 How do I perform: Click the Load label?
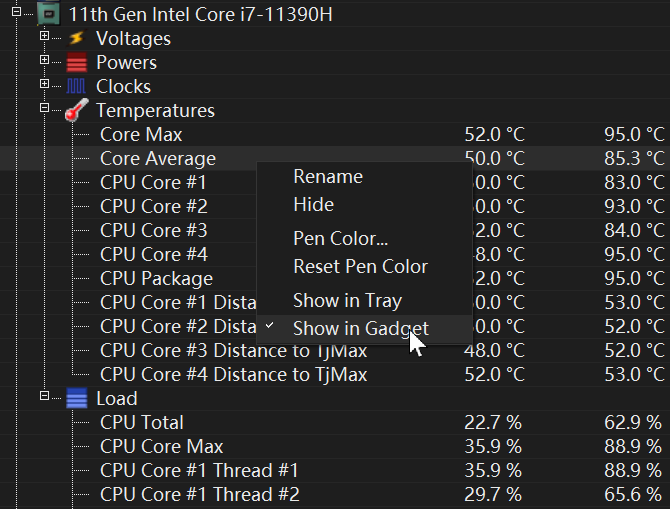117,398
